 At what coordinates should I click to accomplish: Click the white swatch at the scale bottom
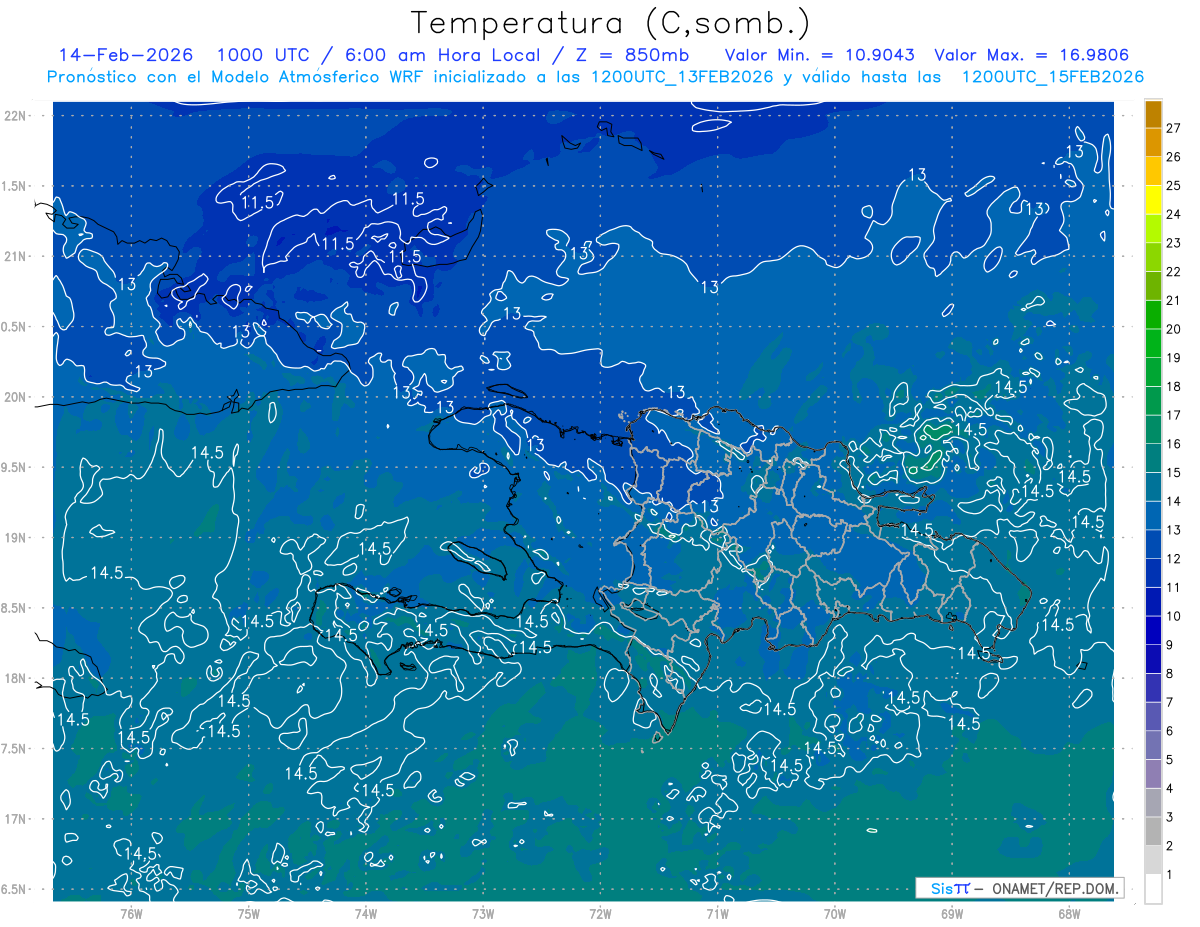[1153, 889]
